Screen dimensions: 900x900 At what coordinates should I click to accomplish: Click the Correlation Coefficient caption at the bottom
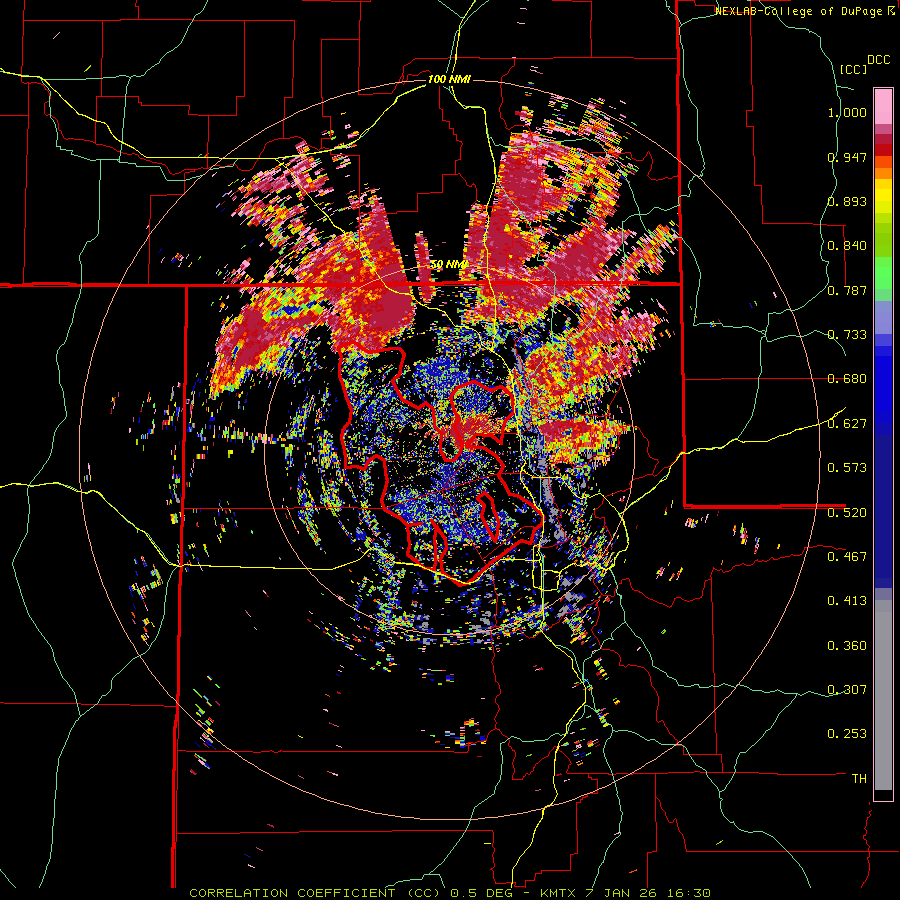[x=450, y=893]
